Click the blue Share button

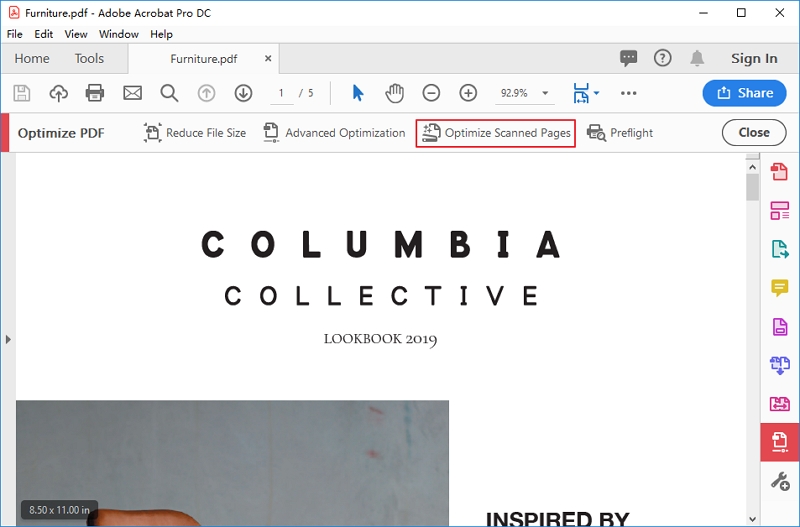(x=744, y=93)
